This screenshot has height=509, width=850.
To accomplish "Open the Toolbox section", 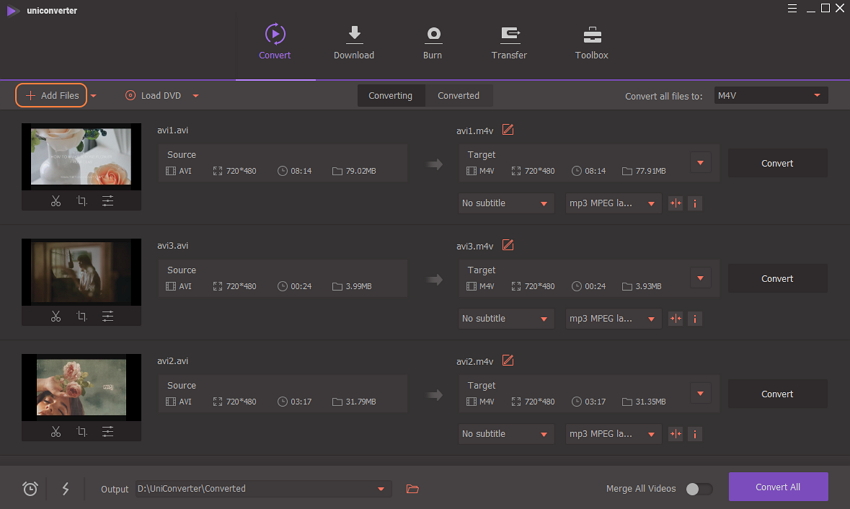I will tap(591, 42).
